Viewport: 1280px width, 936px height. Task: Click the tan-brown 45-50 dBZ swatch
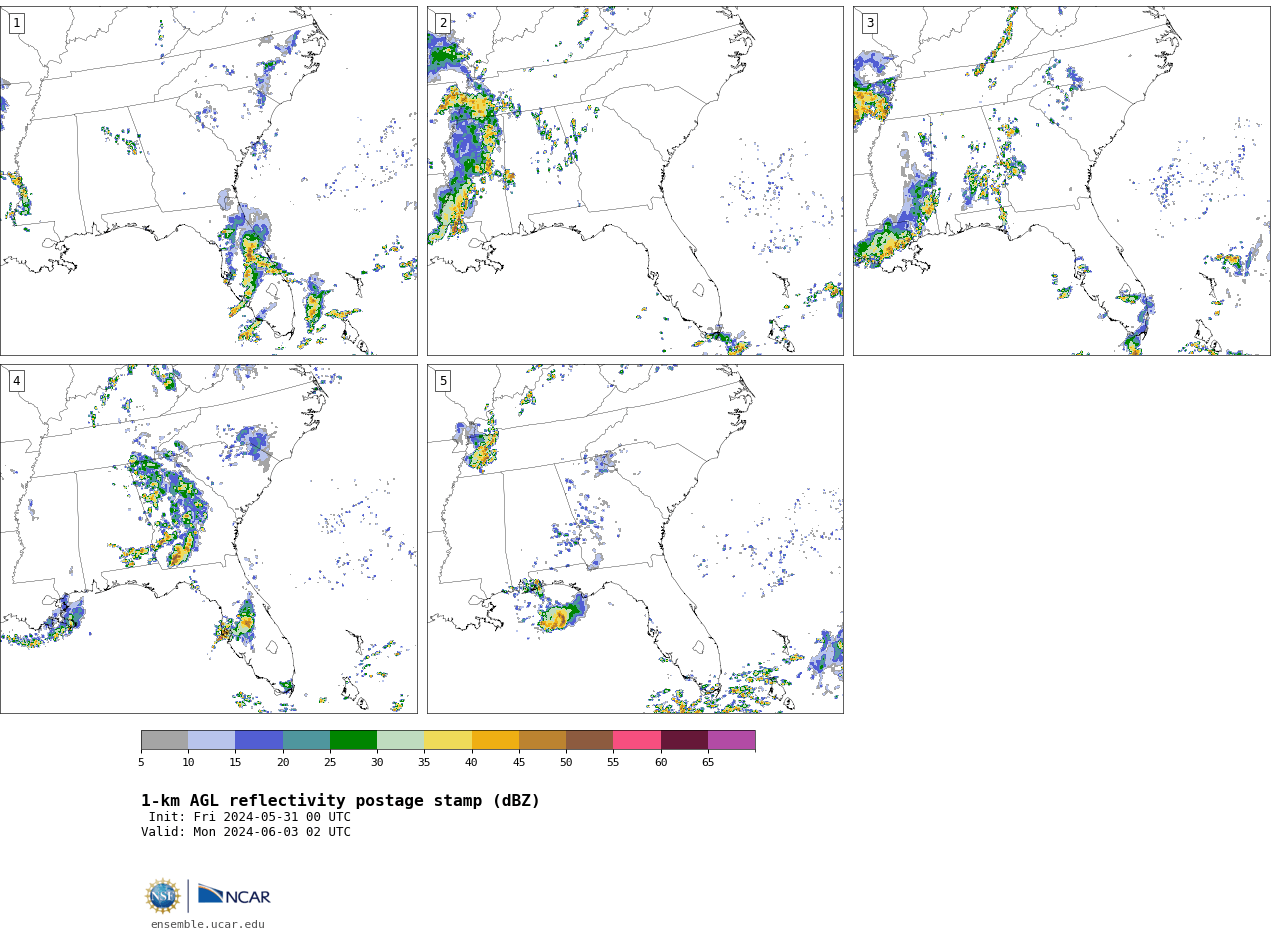click(x=542, y=740)
